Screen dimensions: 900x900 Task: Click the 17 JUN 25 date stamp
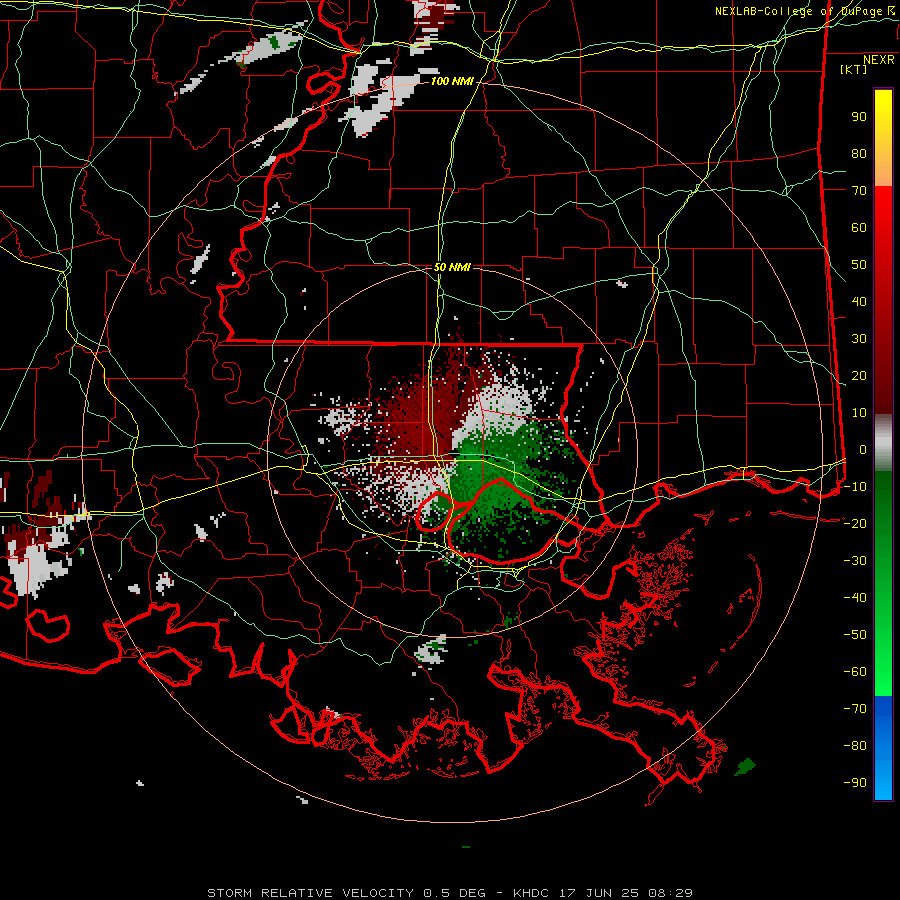pyautogui.click(x=599, y=893)
